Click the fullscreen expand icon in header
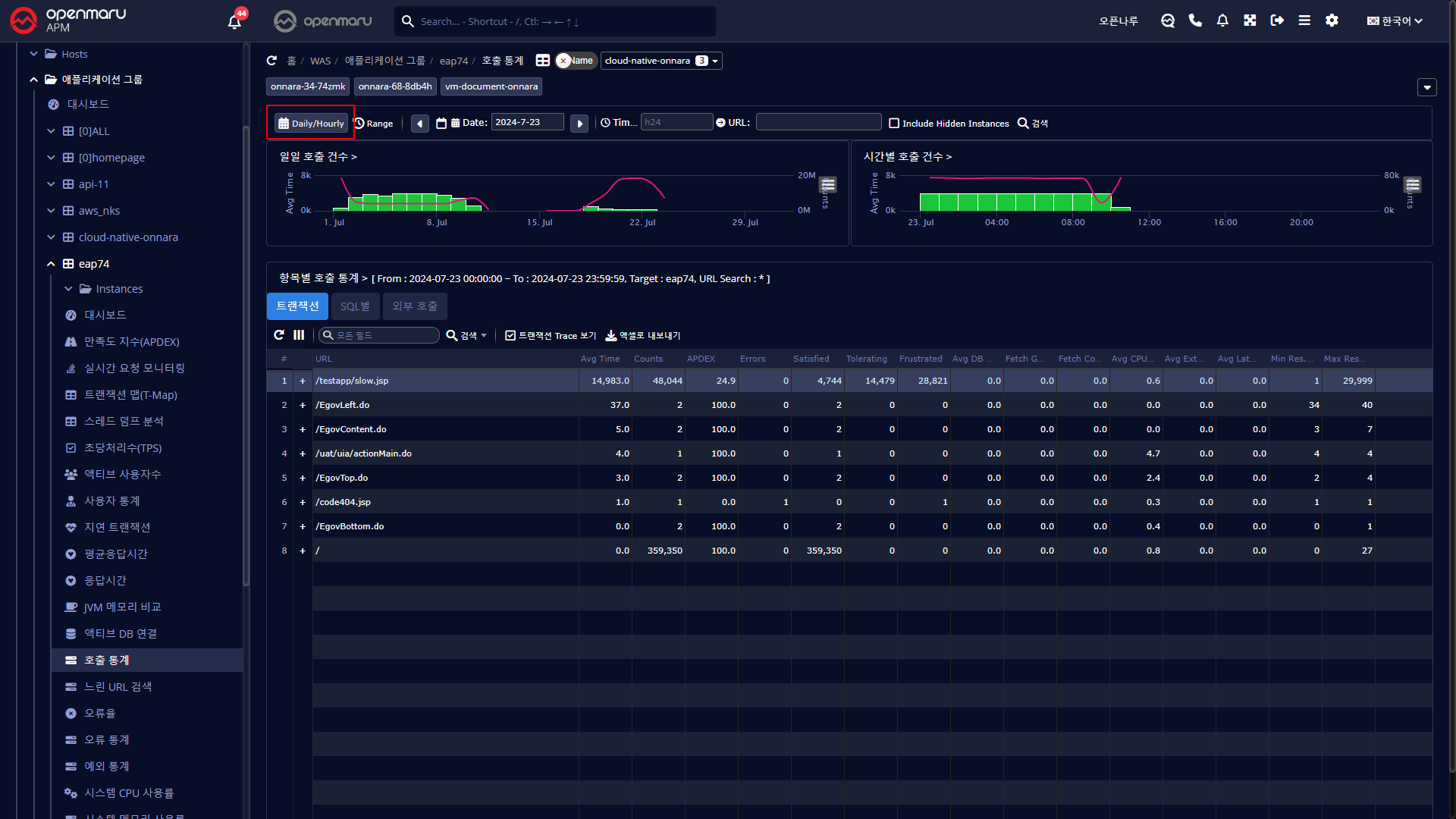The width and height of the screenshot is (1456, 819). [x=1250, y=20]
